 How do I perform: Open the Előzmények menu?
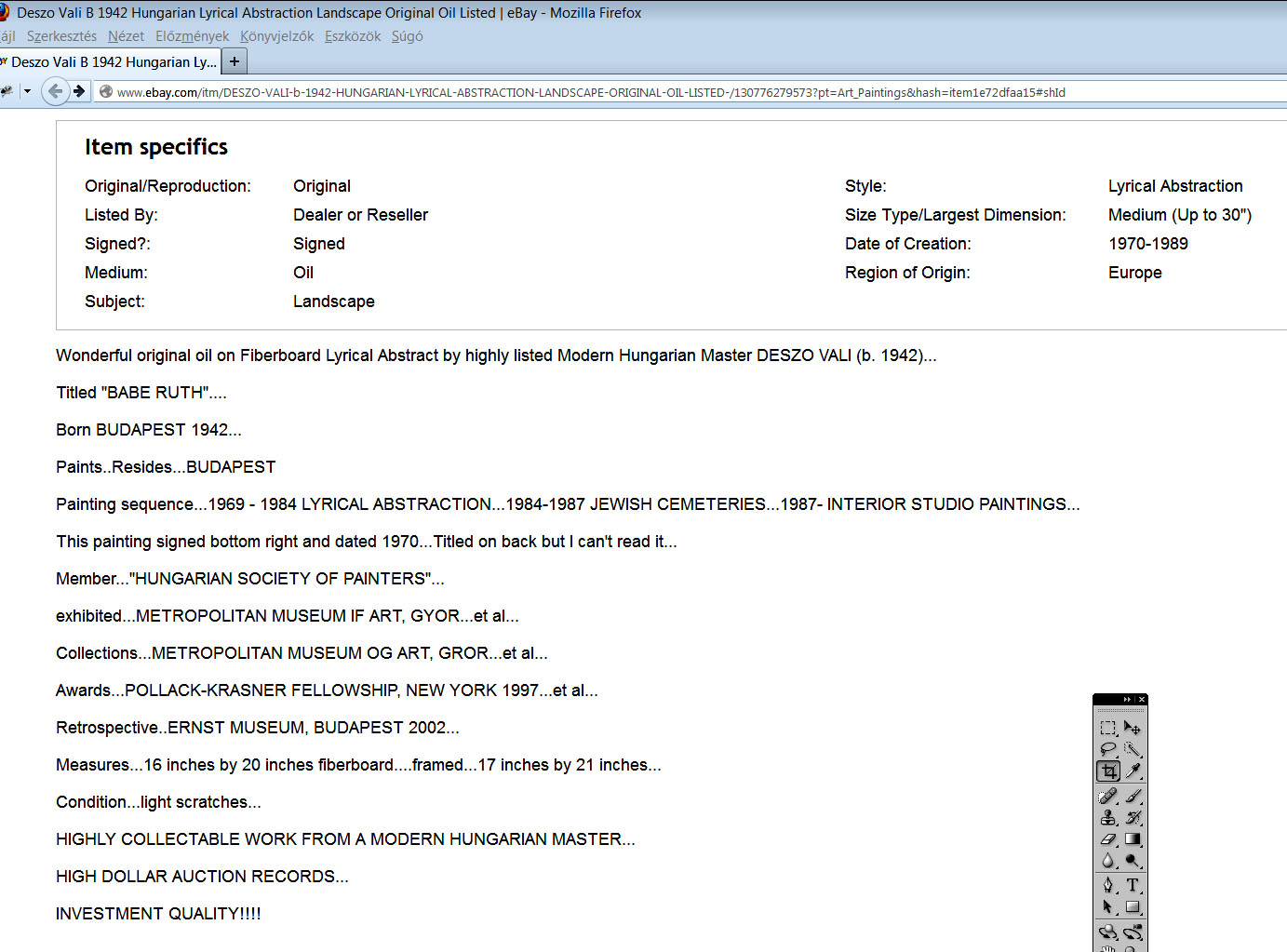click(192, 36)
